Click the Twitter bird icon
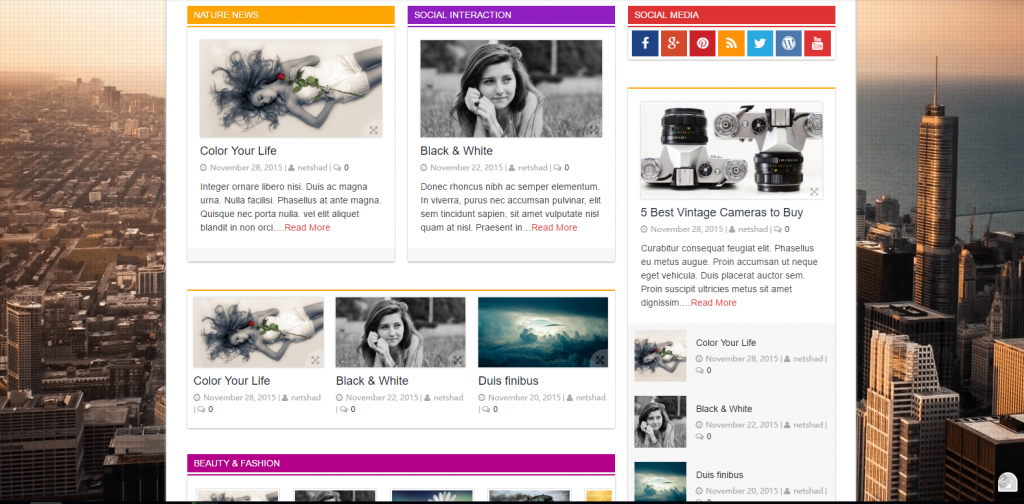 [760, 43]
